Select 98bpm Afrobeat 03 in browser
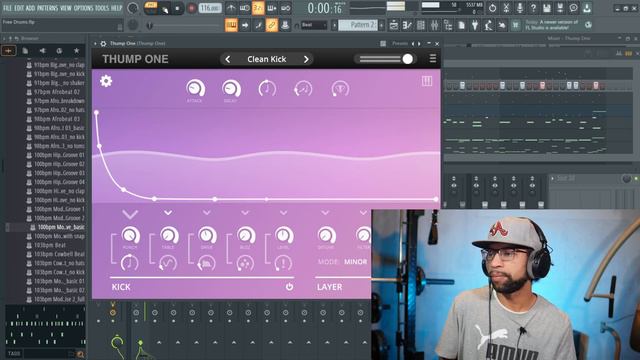 click(56, 119)
